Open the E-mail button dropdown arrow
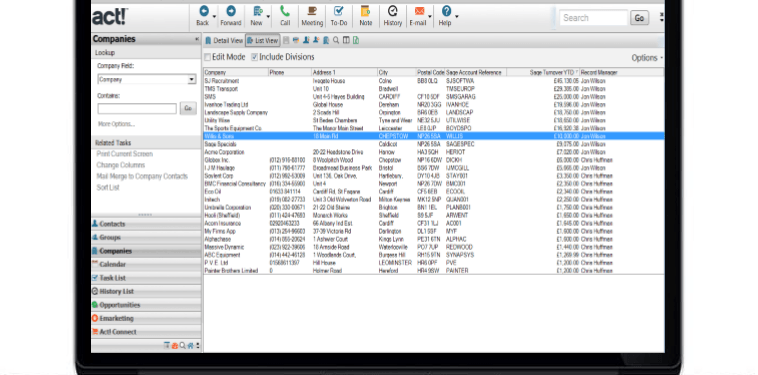This screenshot has width=758, height=375. pos(430,17)
